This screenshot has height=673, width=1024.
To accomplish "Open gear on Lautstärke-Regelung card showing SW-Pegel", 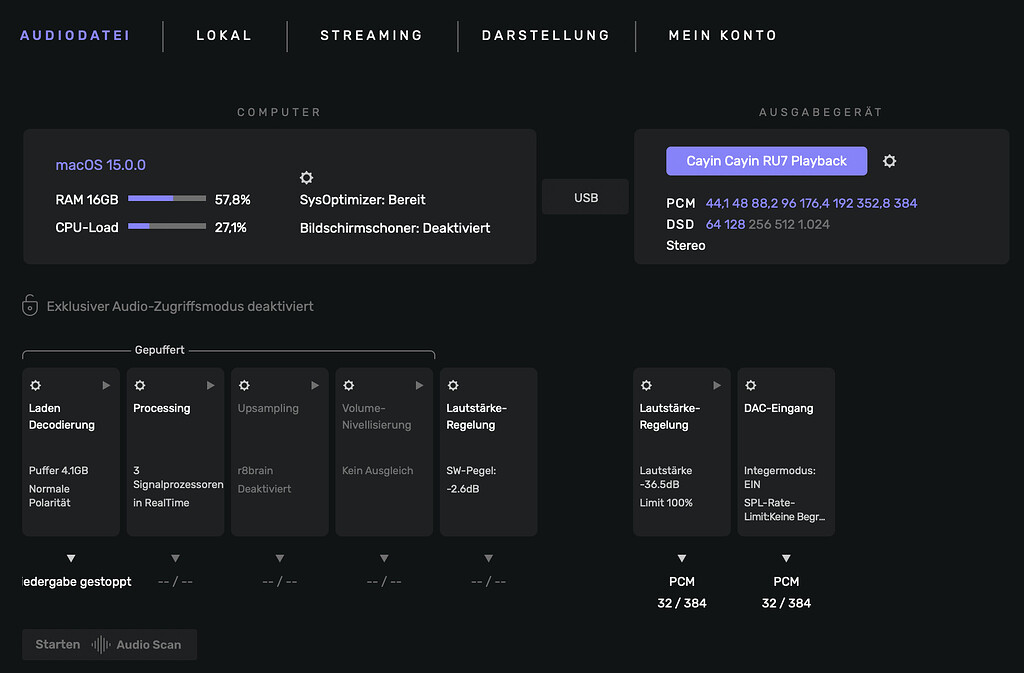I will tap(453, 385).
